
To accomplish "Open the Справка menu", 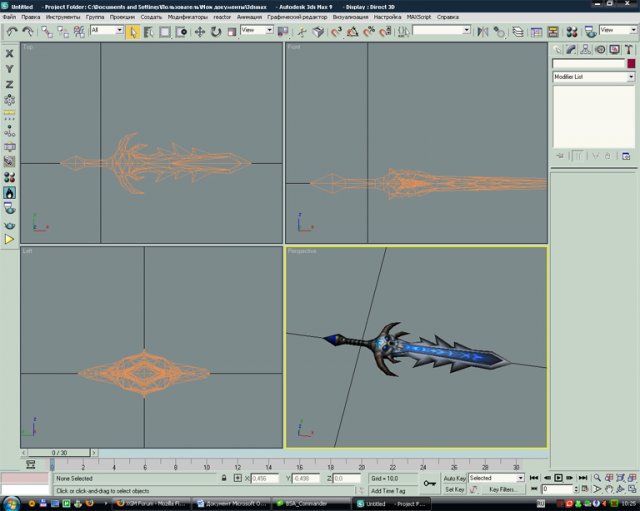I will click(448, 17).
